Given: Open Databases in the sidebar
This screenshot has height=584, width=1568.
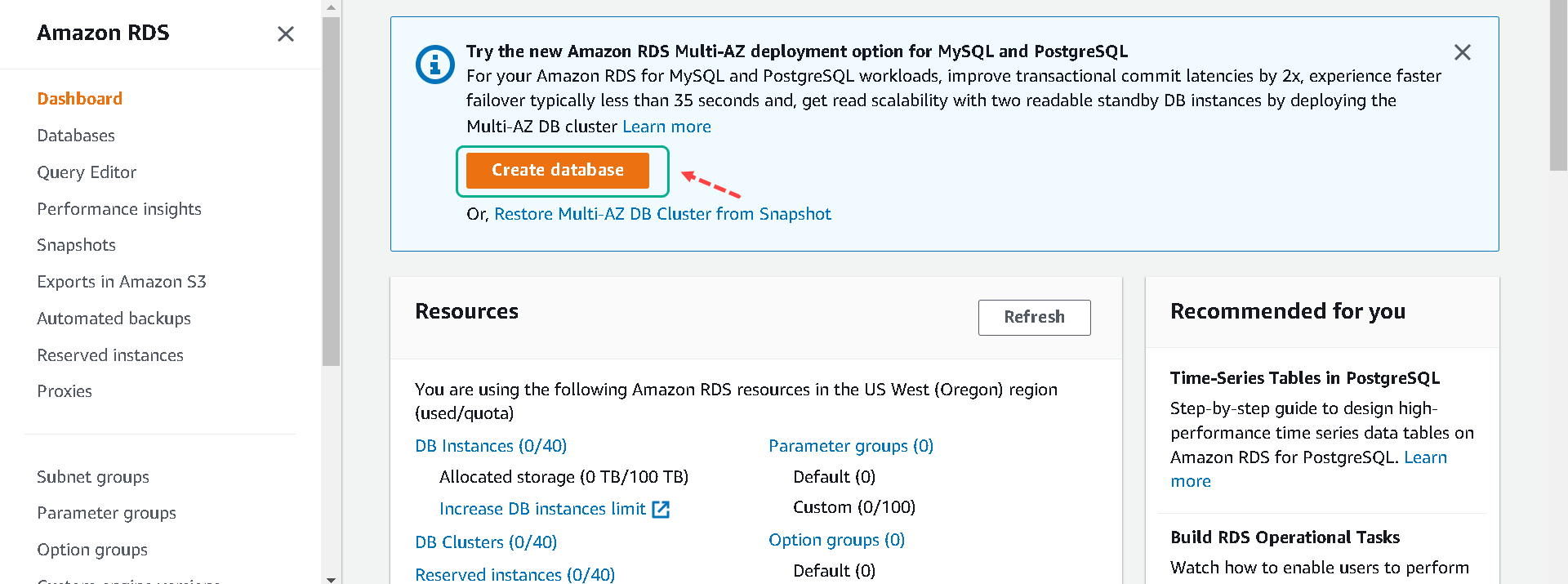Looking at the screenshot, I should [x=76, y=136].
